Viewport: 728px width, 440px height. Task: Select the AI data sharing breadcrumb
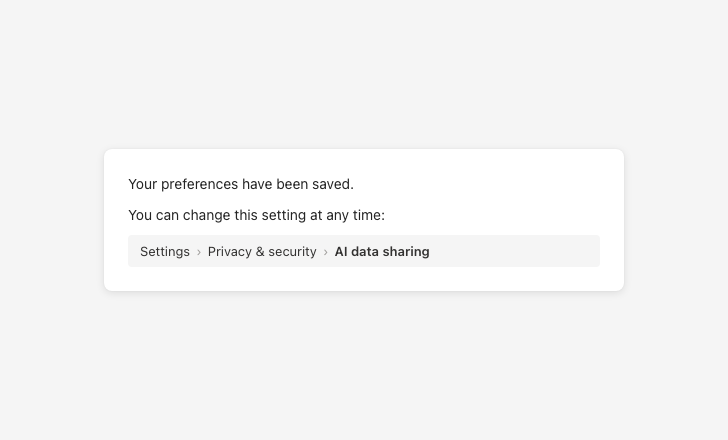pos(382,252)
